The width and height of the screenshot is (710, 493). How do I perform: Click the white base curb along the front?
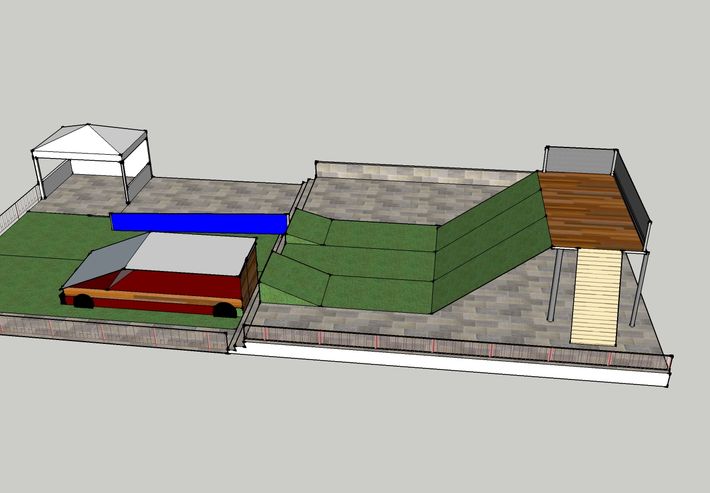[450, 358]
